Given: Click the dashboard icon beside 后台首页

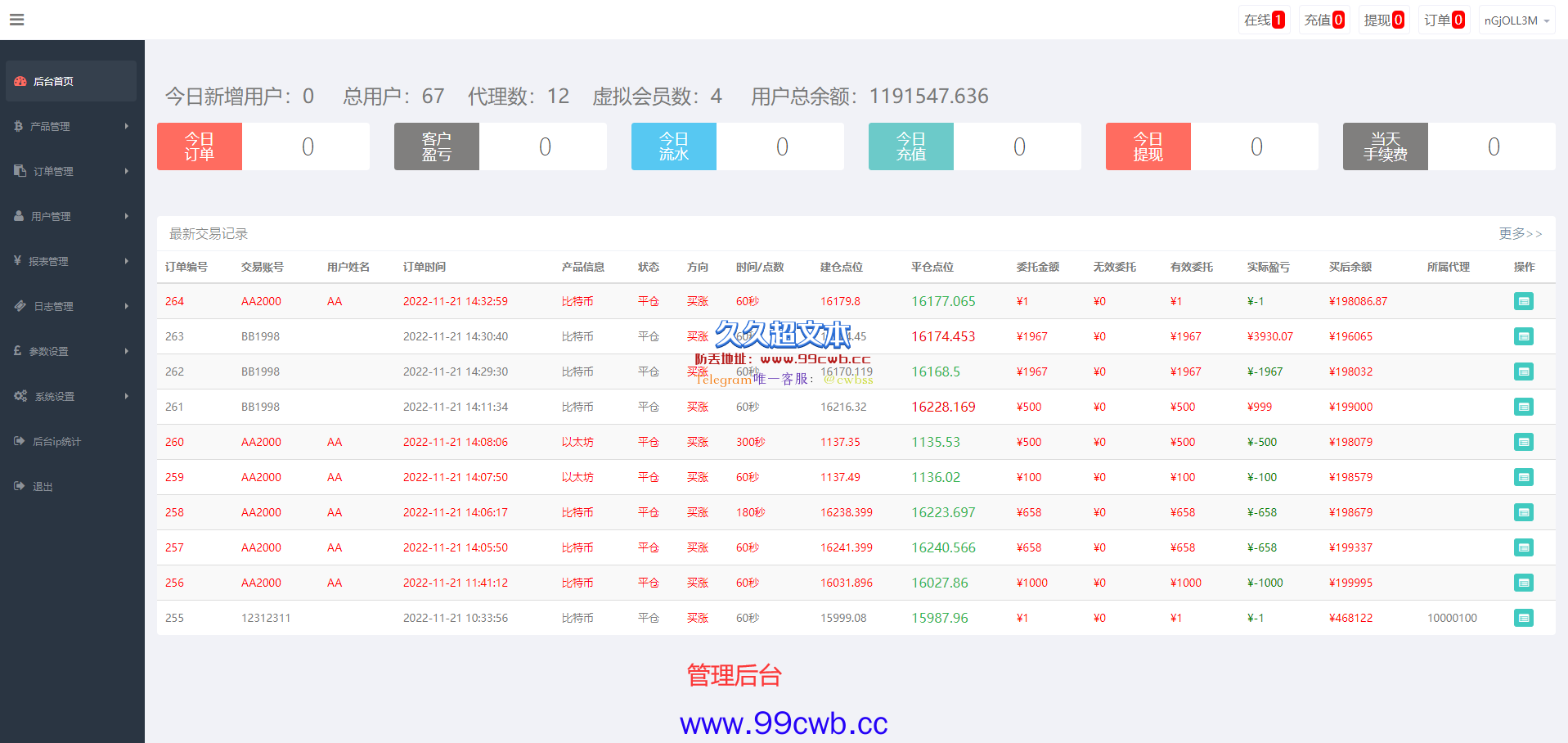Looking at the screenshot, I should pyautogui.click(x=20, y=81).
